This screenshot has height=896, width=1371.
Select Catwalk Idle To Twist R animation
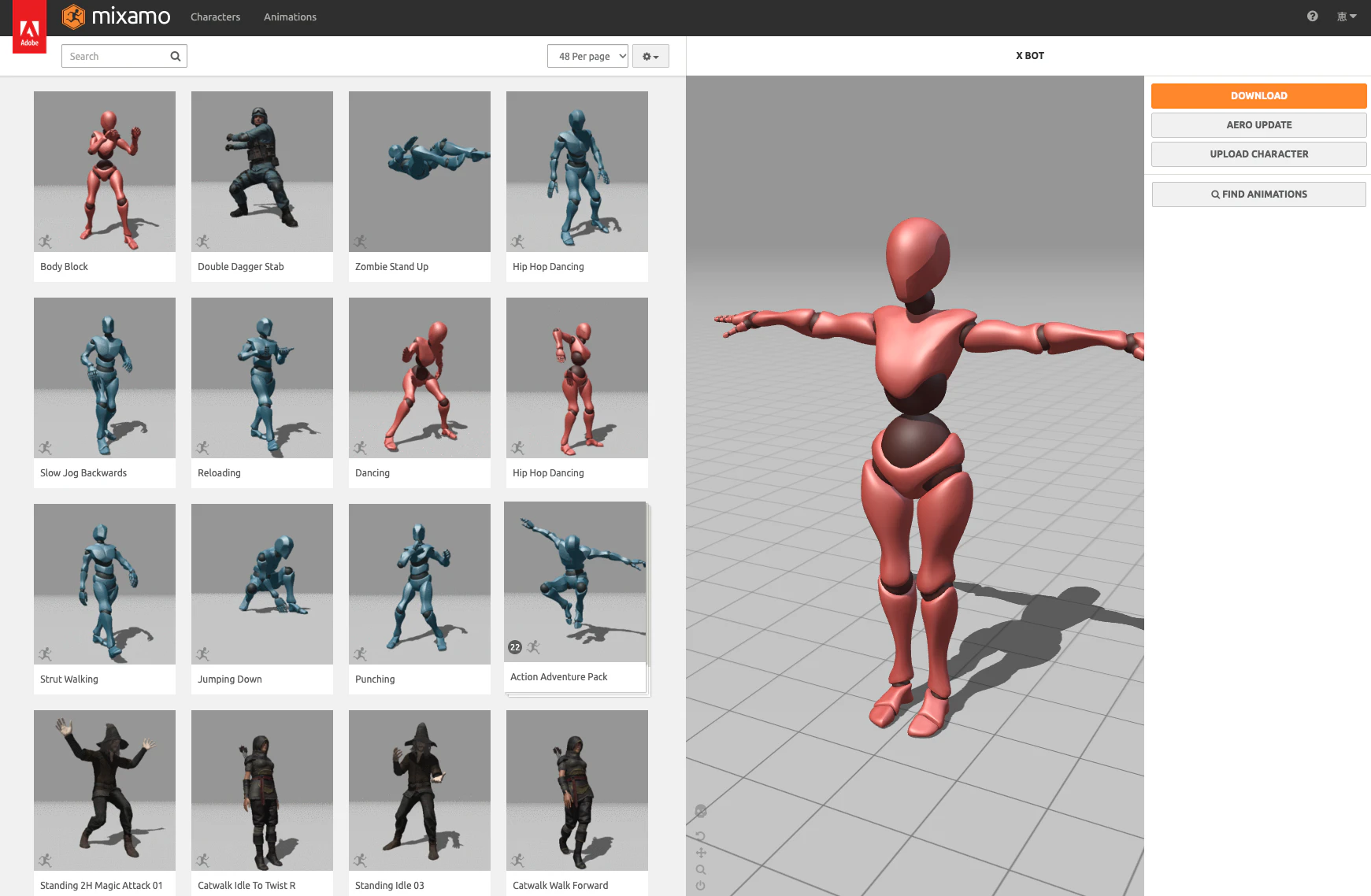click(262, 803)
